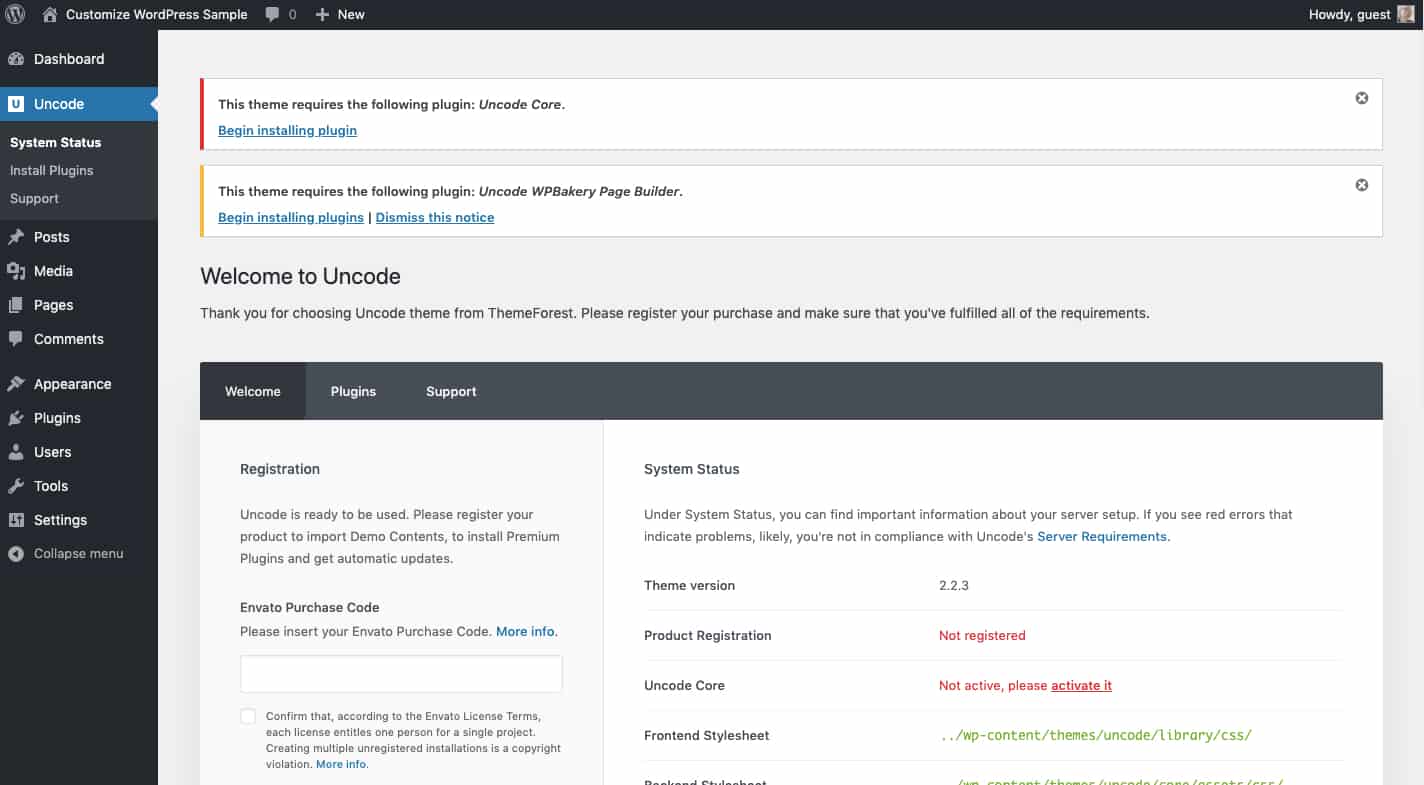Dismiss the Uncode Core plugin notice
This screenshot has width=1424, height=785.
coord(1361,98)
